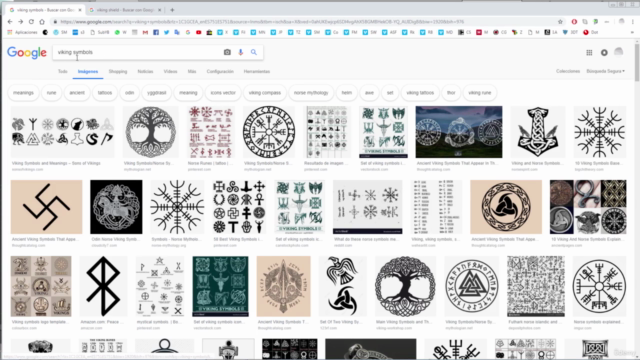Viewport: 640px width, 360px height.
Task: Switch to the Todo results tab
Action: pos(62,71)
